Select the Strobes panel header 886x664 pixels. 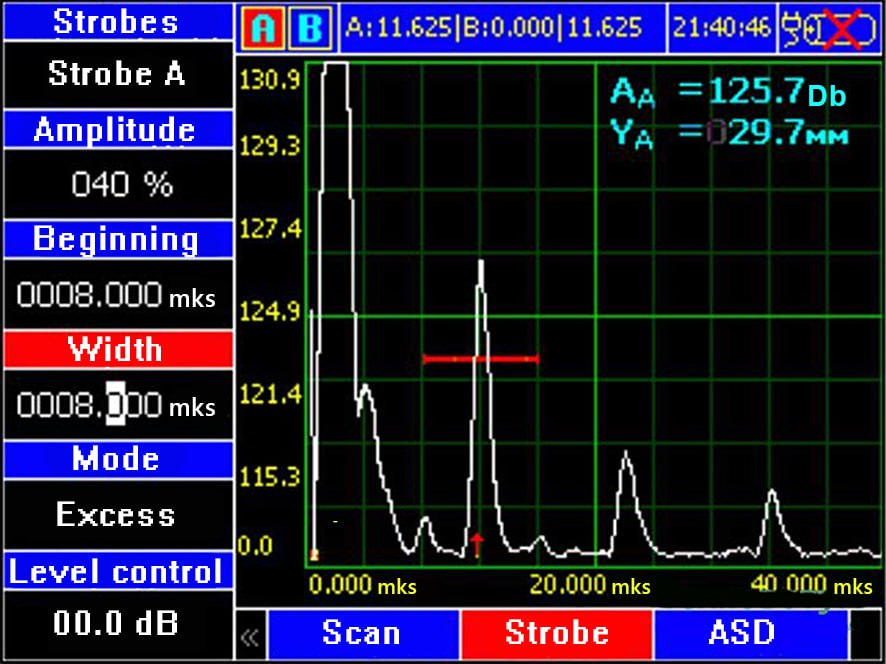pos(116,21)
